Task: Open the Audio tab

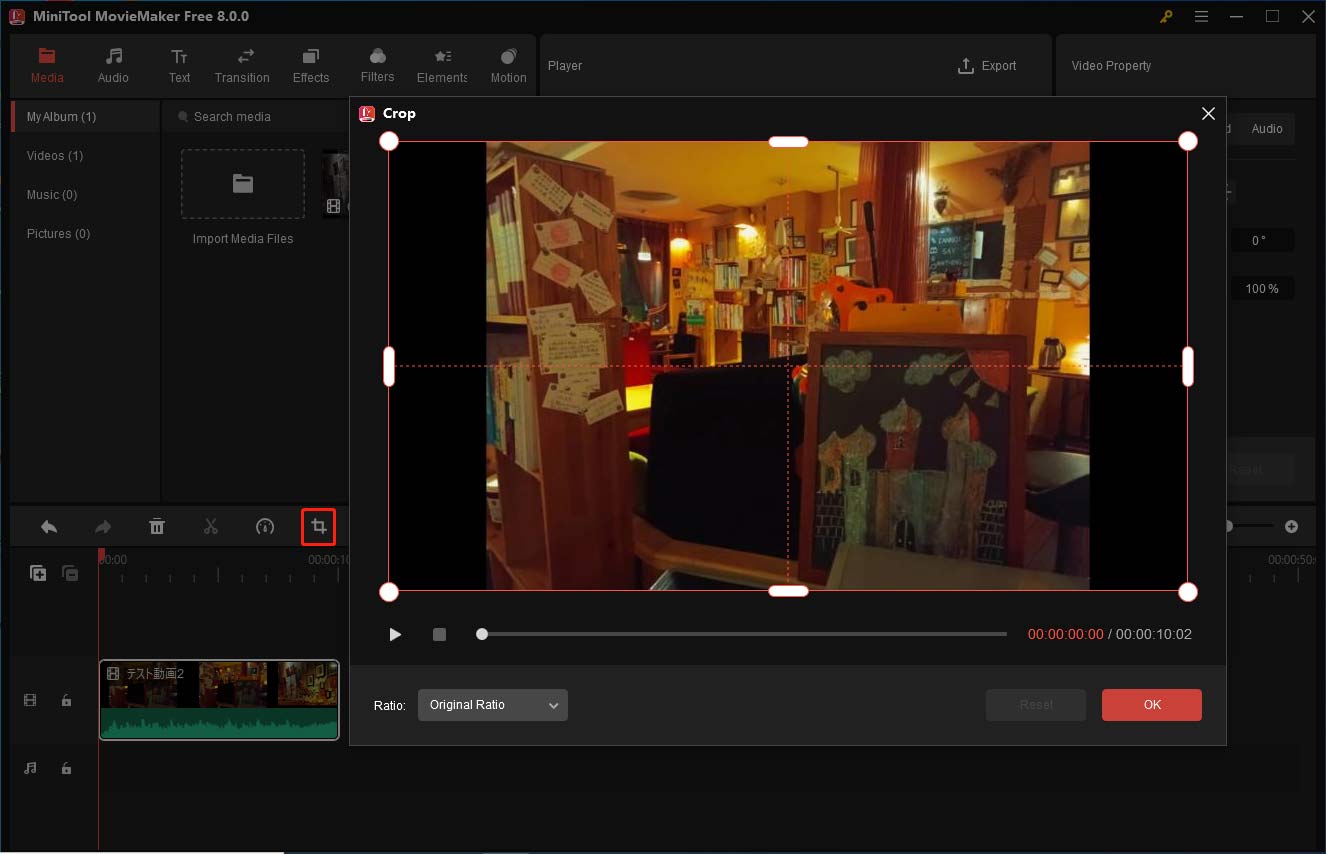Action: tap(113, 65)
